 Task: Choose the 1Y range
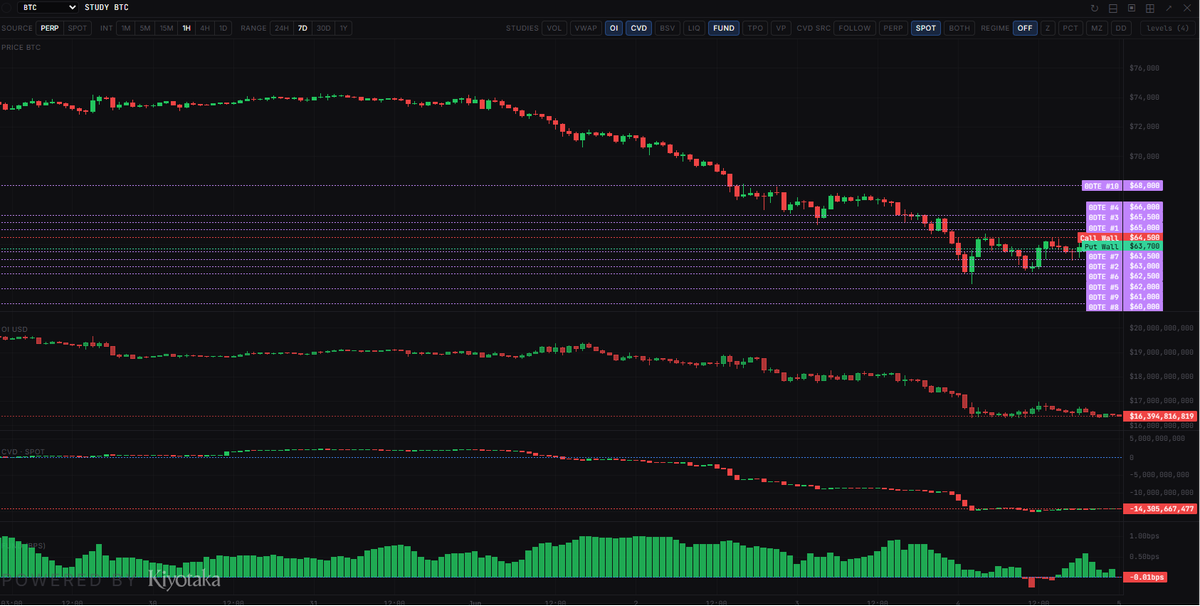[x=343, y=28]
